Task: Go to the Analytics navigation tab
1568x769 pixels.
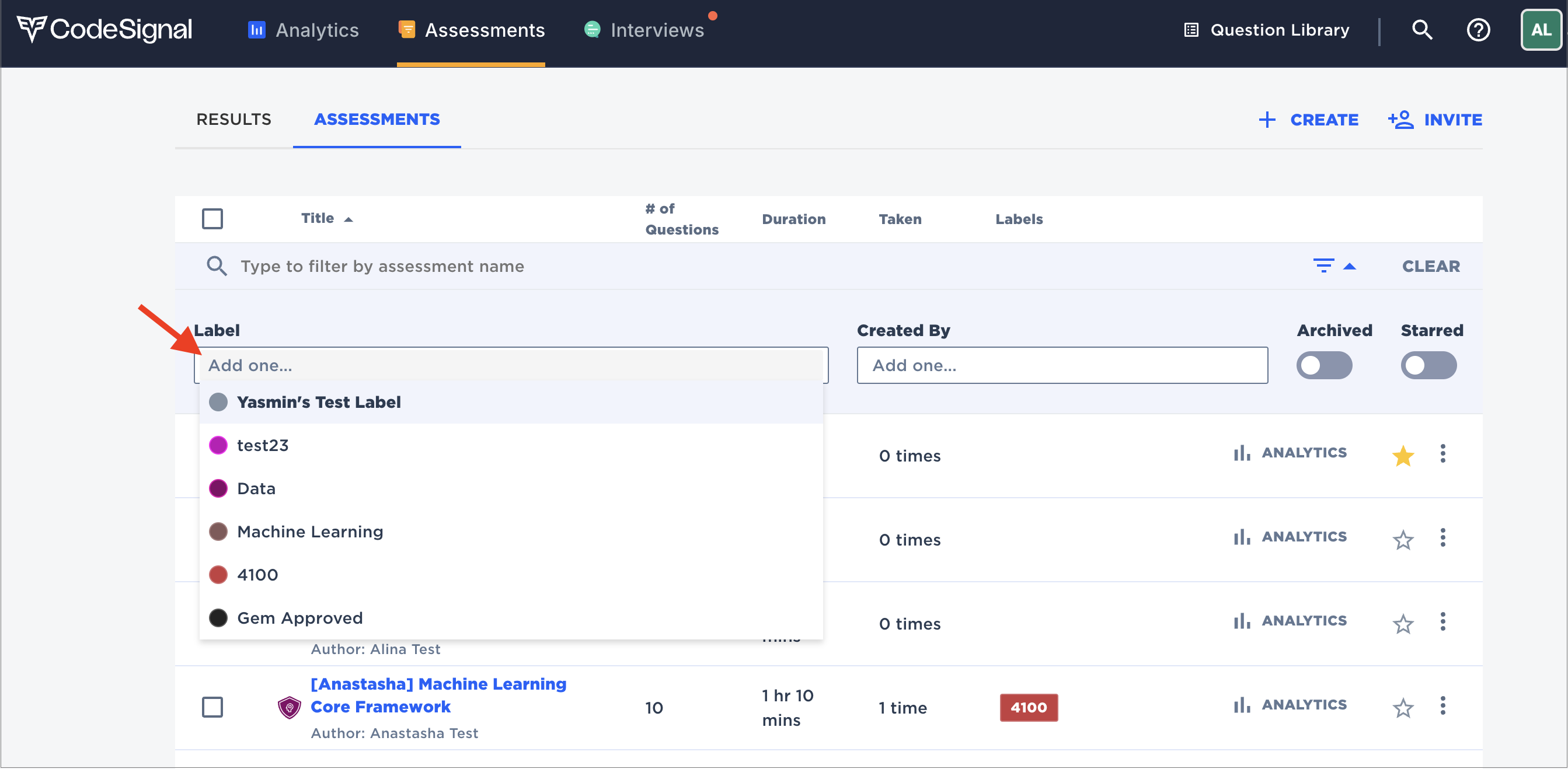Action: [303, 30]
